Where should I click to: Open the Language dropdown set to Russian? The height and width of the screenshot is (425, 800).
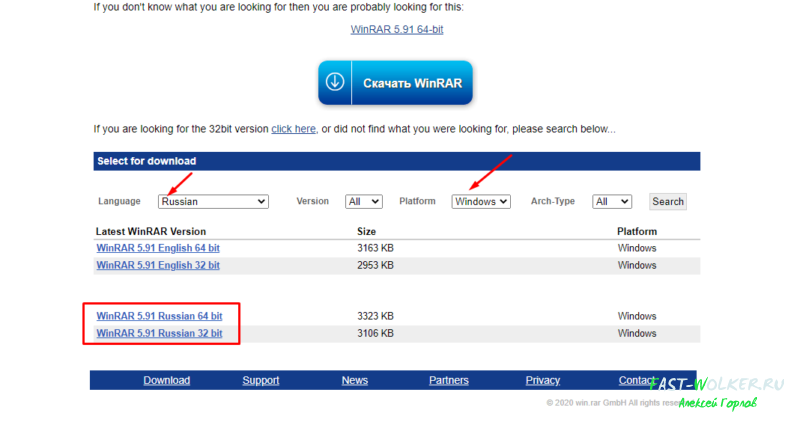click(x=213, y=202)
